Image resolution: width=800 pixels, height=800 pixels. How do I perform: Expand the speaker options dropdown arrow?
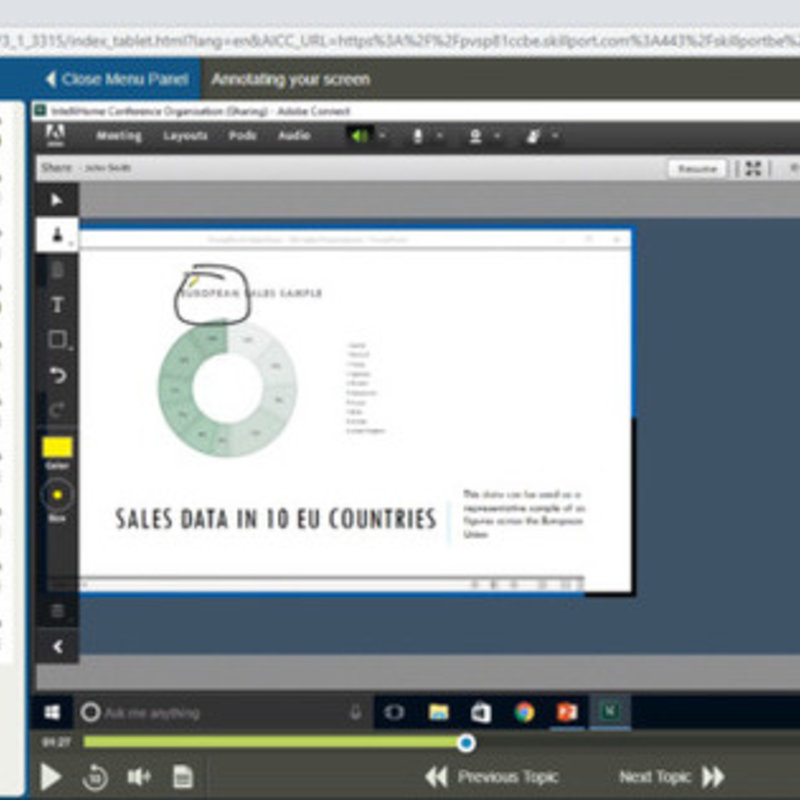point(380,136)
